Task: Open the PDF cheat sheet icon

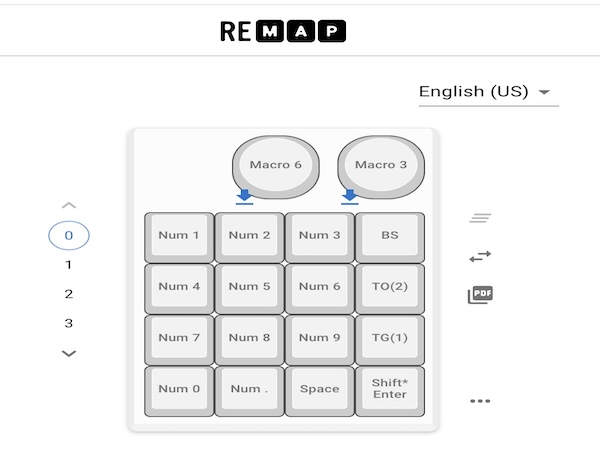Action: 481,295
